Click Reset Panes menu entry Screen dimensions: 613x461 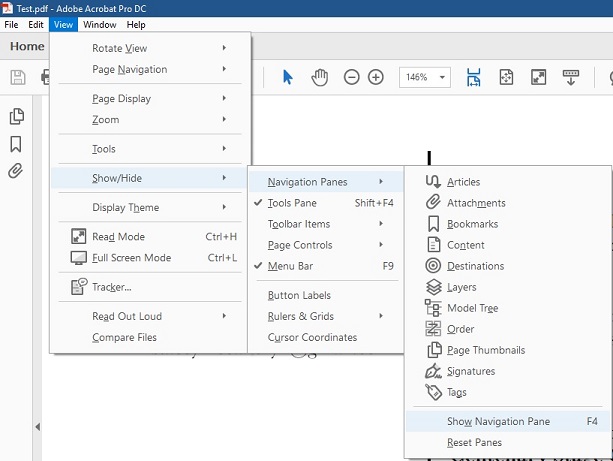click(507, 442)
